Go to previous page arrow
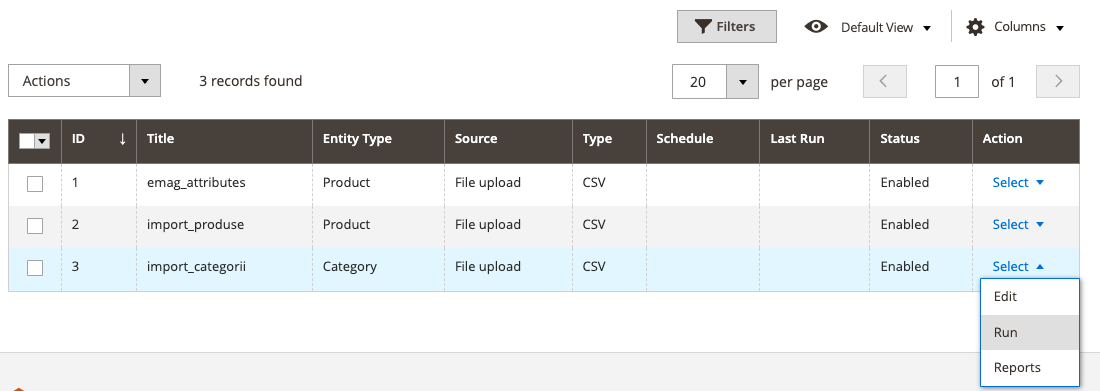Viewport: 1100px width, 391px height. (x=884, y=81)
